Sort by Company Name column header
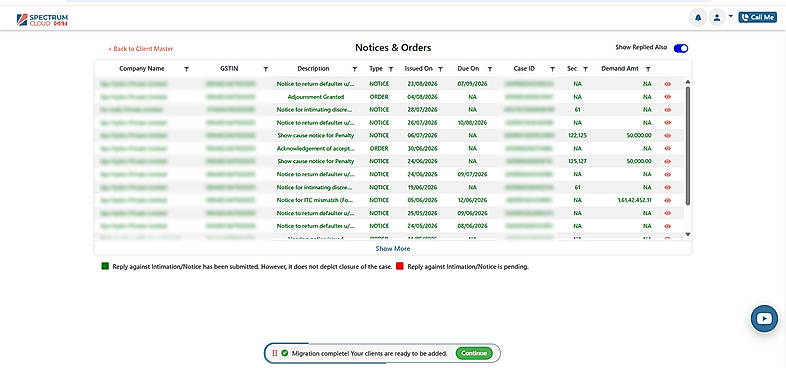786x368 pixels. tap(141, 69)
